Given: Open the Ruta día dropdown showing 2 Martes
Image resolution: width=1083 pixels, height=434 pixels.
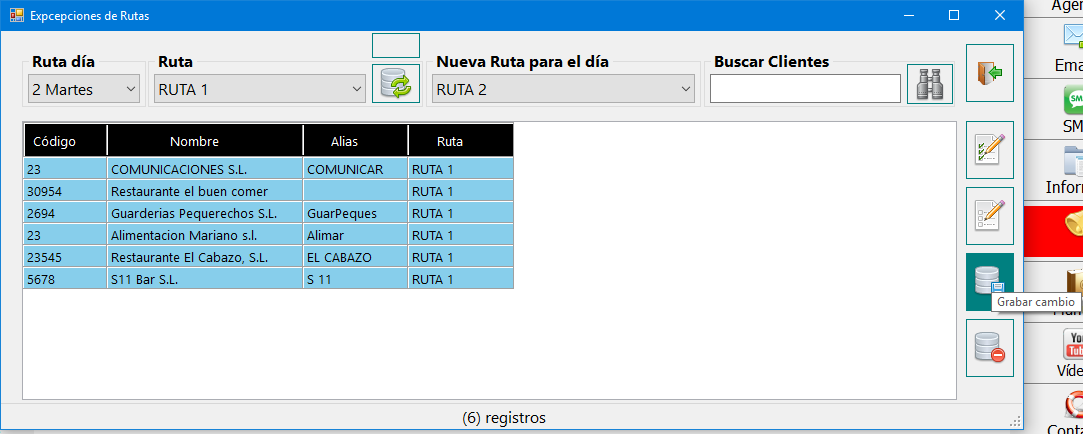Looking at the screenshot, I should point(84,89).
